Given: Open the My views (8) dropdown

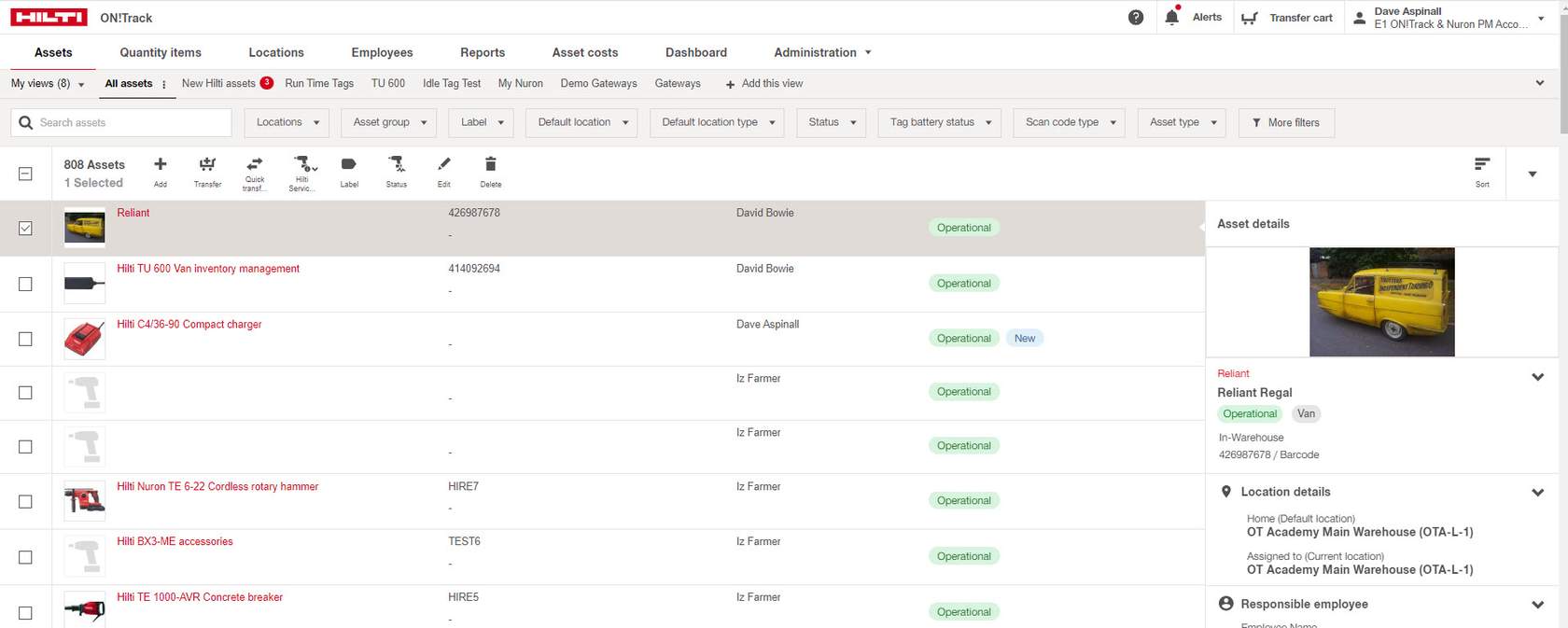Looking at the screenshot, I should 48,84.
